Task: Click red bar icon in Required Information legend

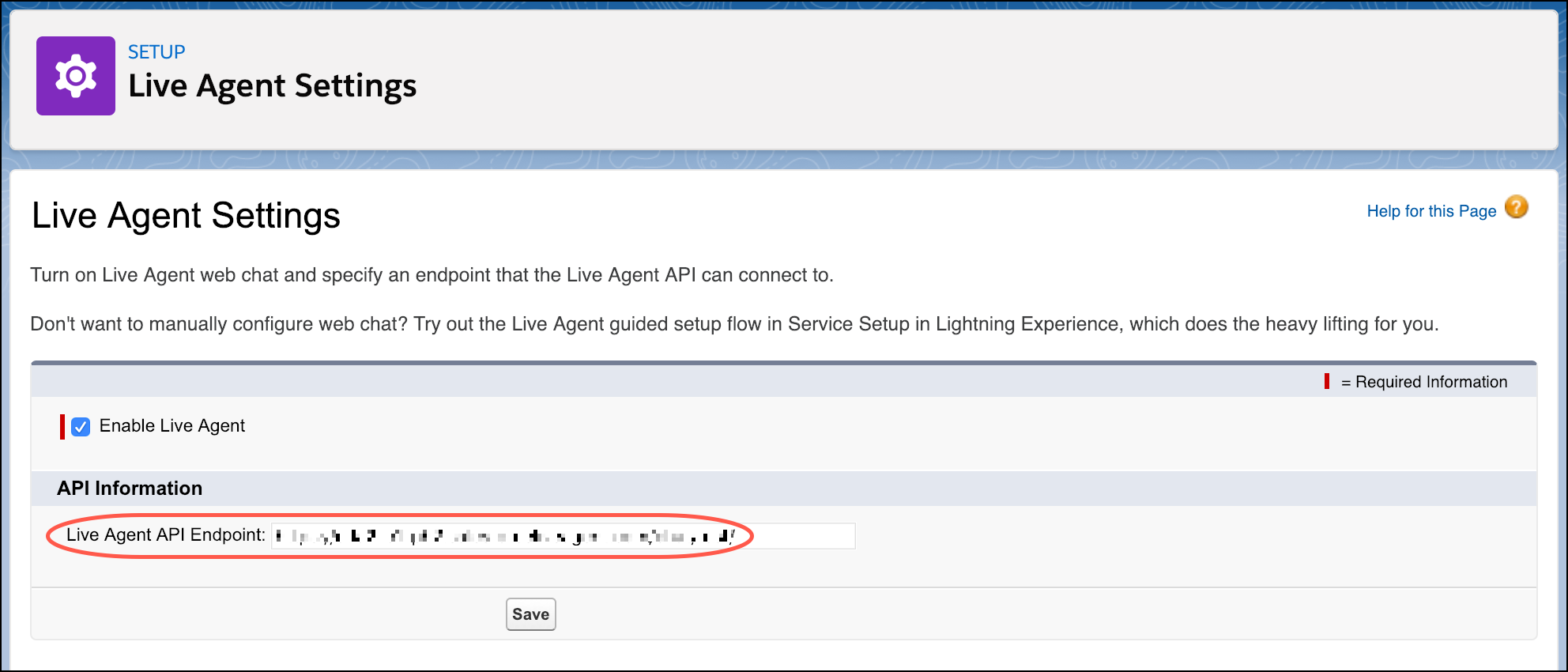Action: (x=1327, y=381)
